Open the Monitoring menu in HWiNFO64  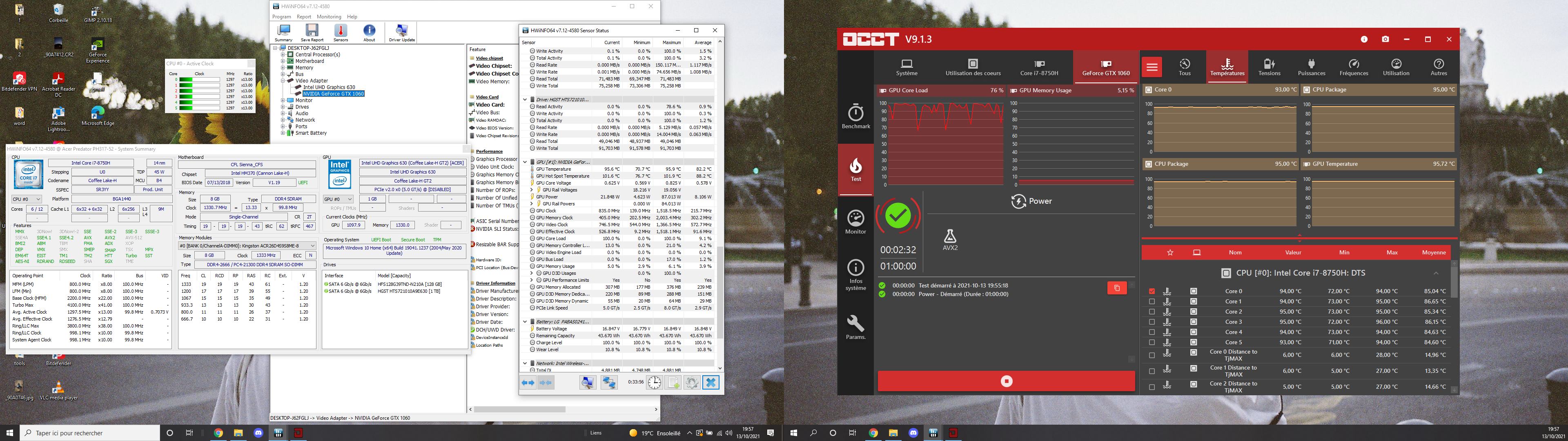point(329,16)
